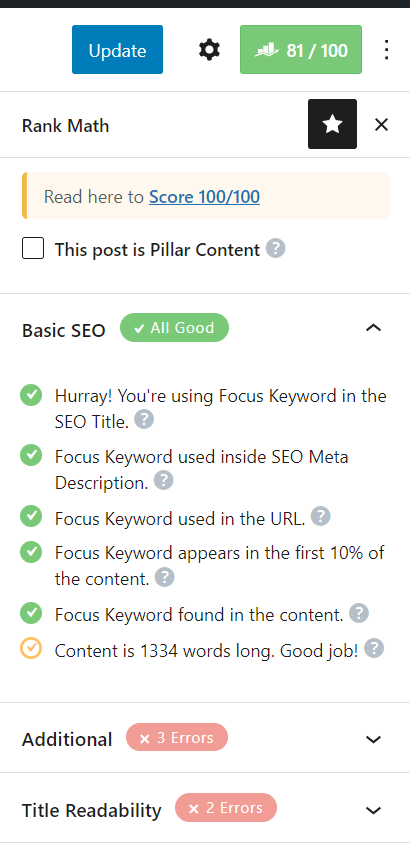Click the 3 Errors badge
The height and width of the screenshot is (855, 410).
[177, 737]
